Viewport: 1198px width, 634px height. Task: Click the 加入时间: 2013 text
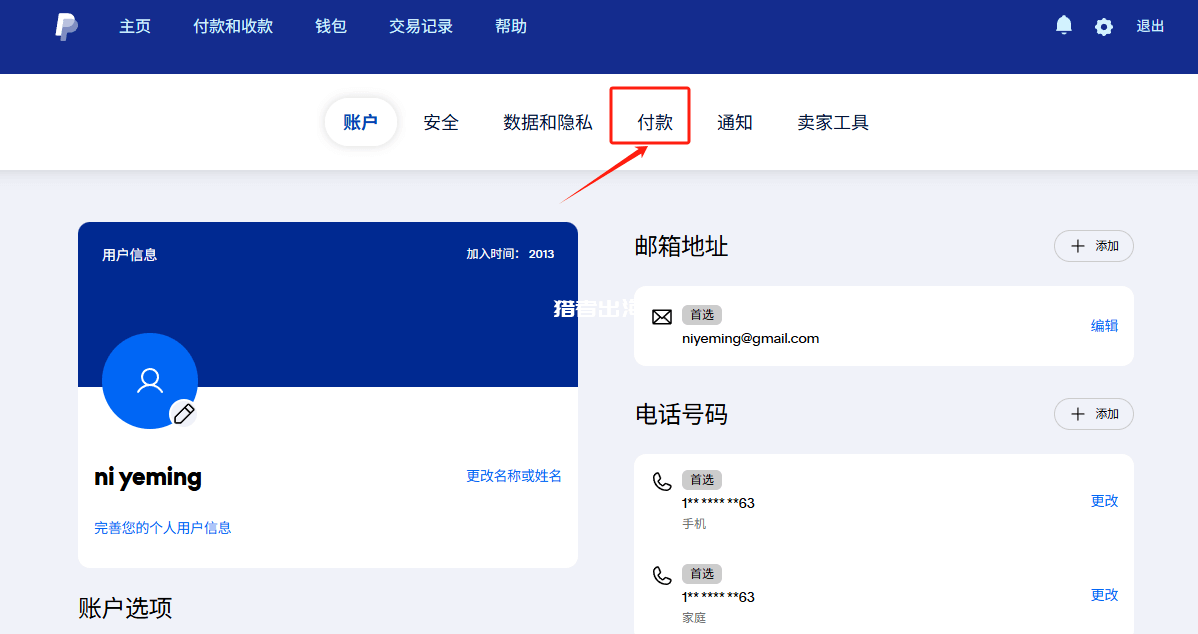510,254
